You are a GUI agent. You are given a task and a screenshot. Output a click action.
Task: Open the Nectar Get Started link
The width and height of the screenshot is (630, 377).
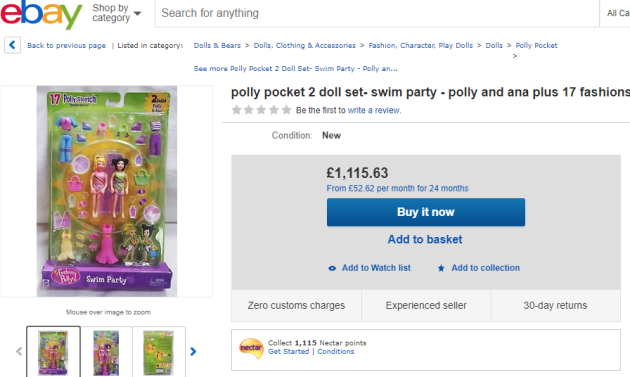tap(288, 352)
